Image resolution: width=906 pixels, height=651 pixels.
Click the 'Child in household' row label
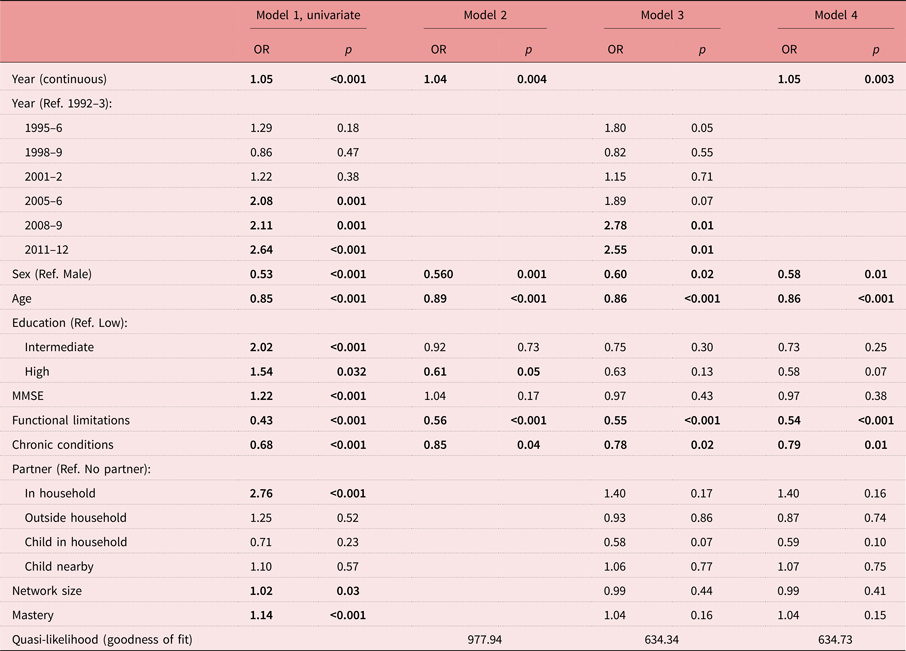pyautogui.click(x=76, y=542)
